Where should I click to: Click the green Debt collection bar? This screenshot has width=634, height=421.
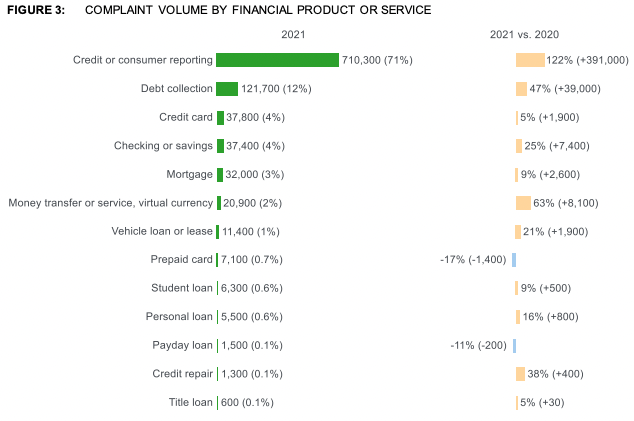tap(227, 89)
